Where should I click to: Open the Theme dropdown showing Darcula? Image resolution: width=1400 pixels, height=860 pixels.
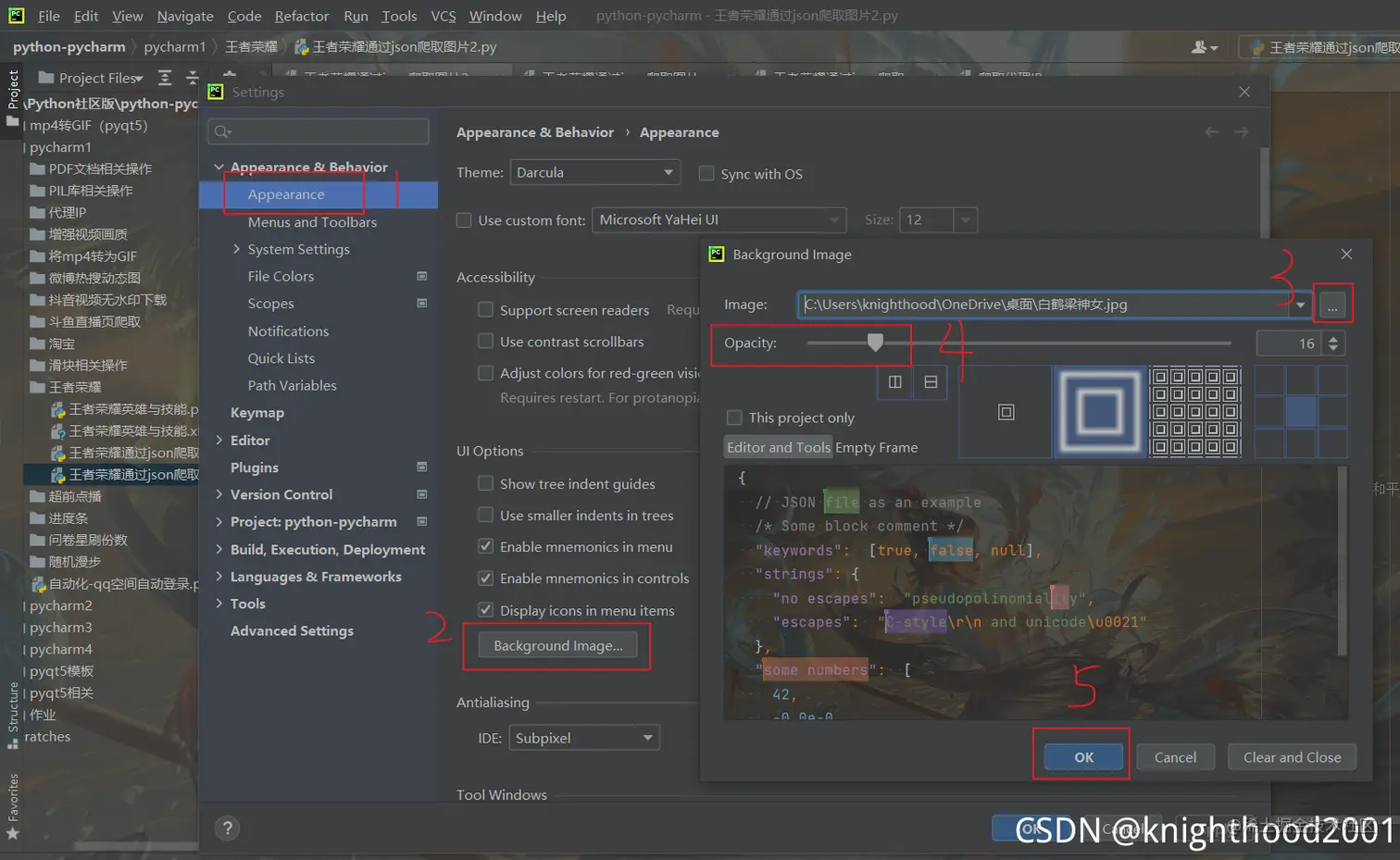594,172
